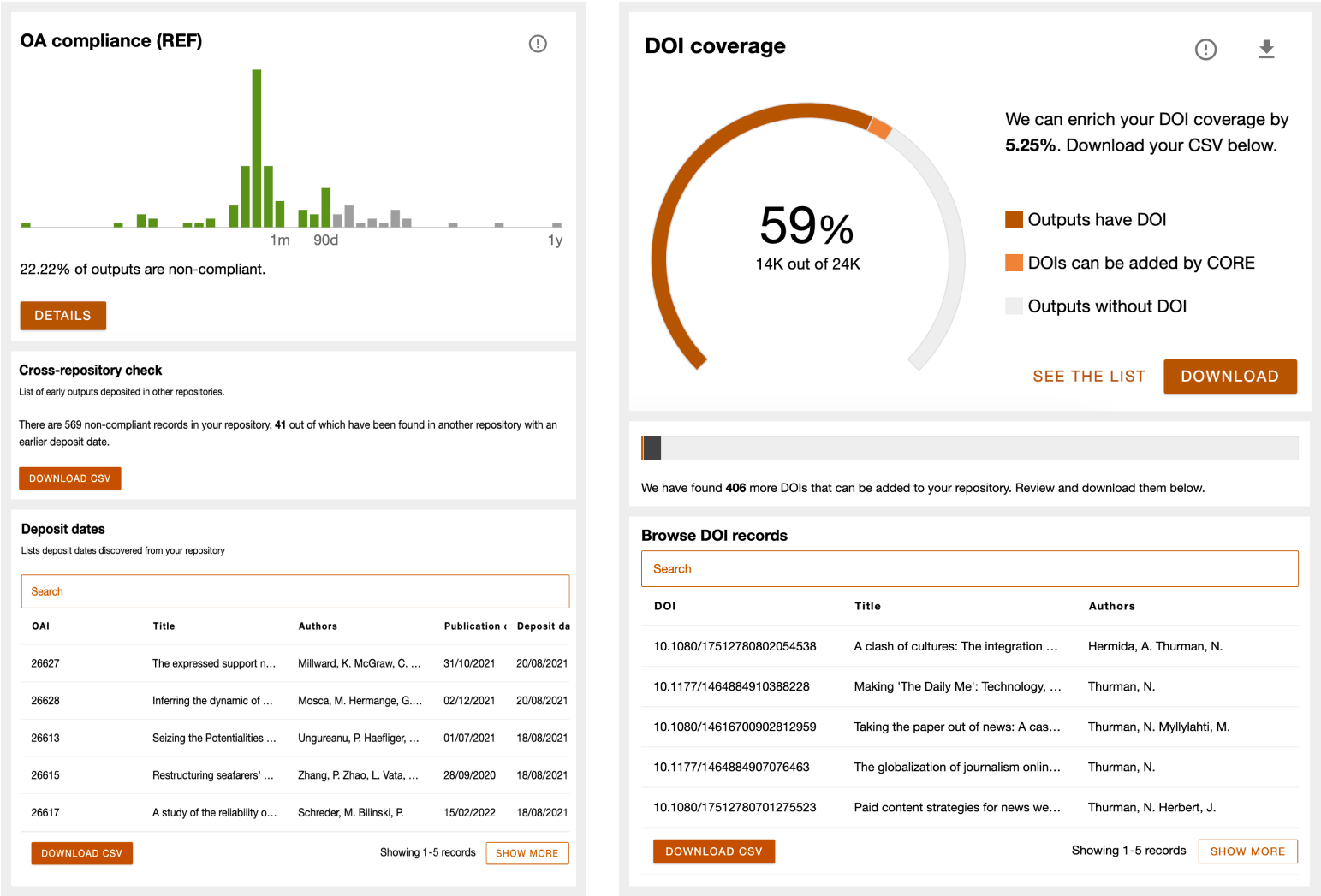Screen dimensions: 1321x896
Task: Open info icon in DOI coverage card
Action: pos(1205,50)
